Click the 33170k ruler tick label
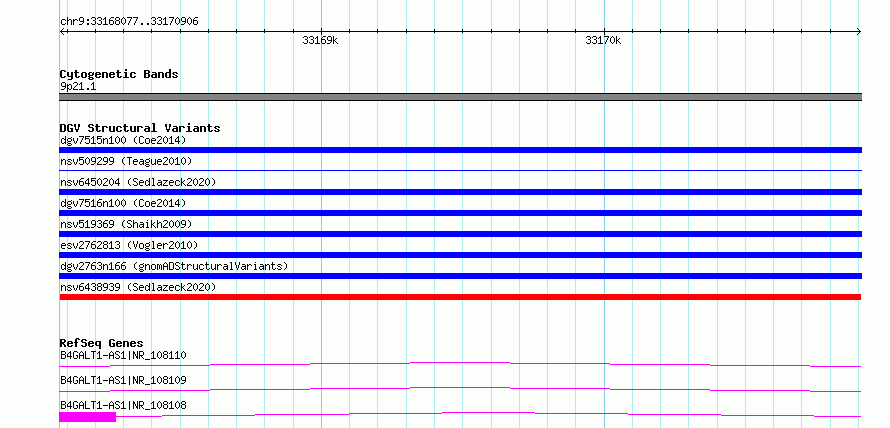This screenshot has height=428, width=890. tap(603, 40)
